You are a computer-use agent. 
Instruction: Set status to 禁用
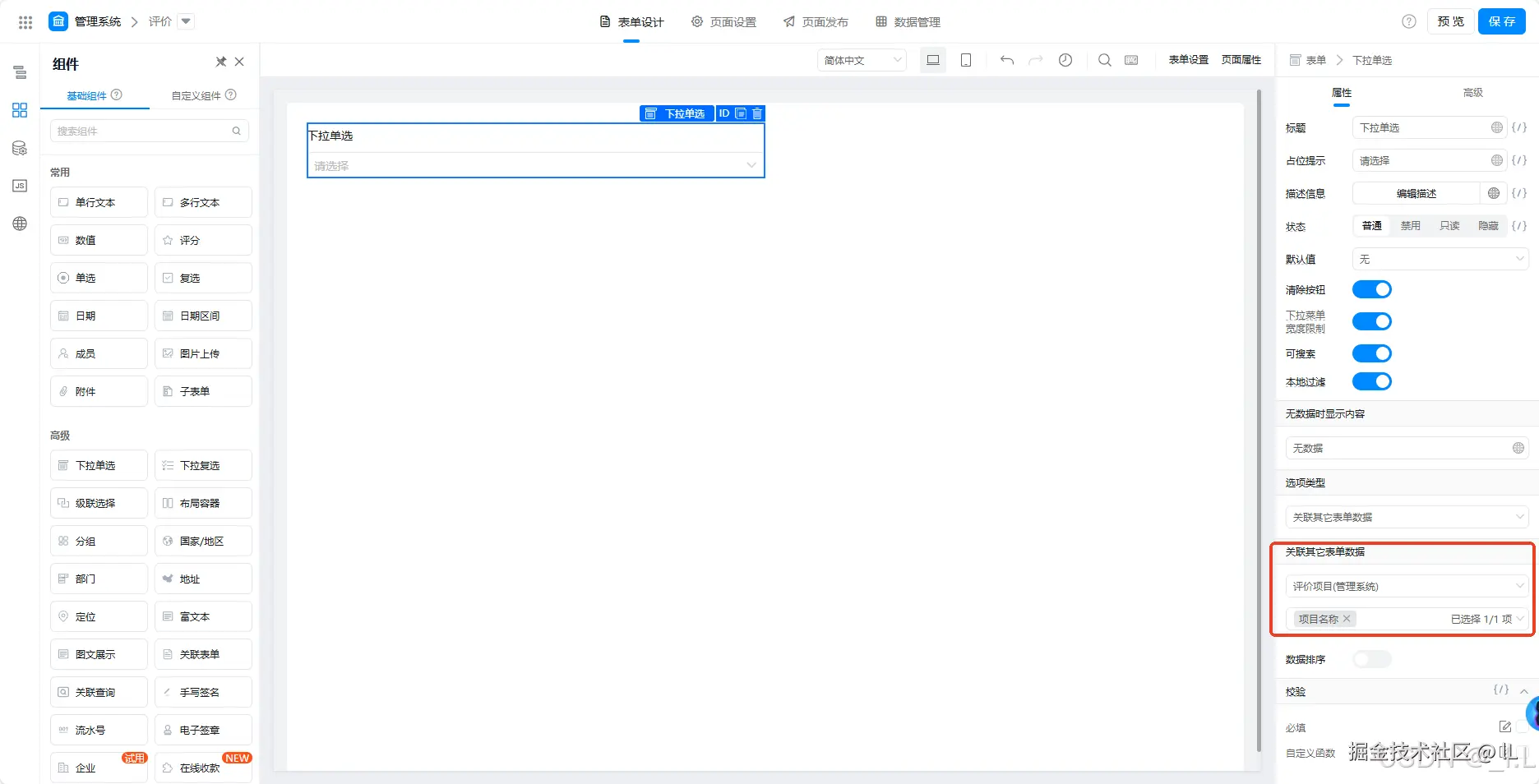pyautogui.click(x=1411, y=226)
